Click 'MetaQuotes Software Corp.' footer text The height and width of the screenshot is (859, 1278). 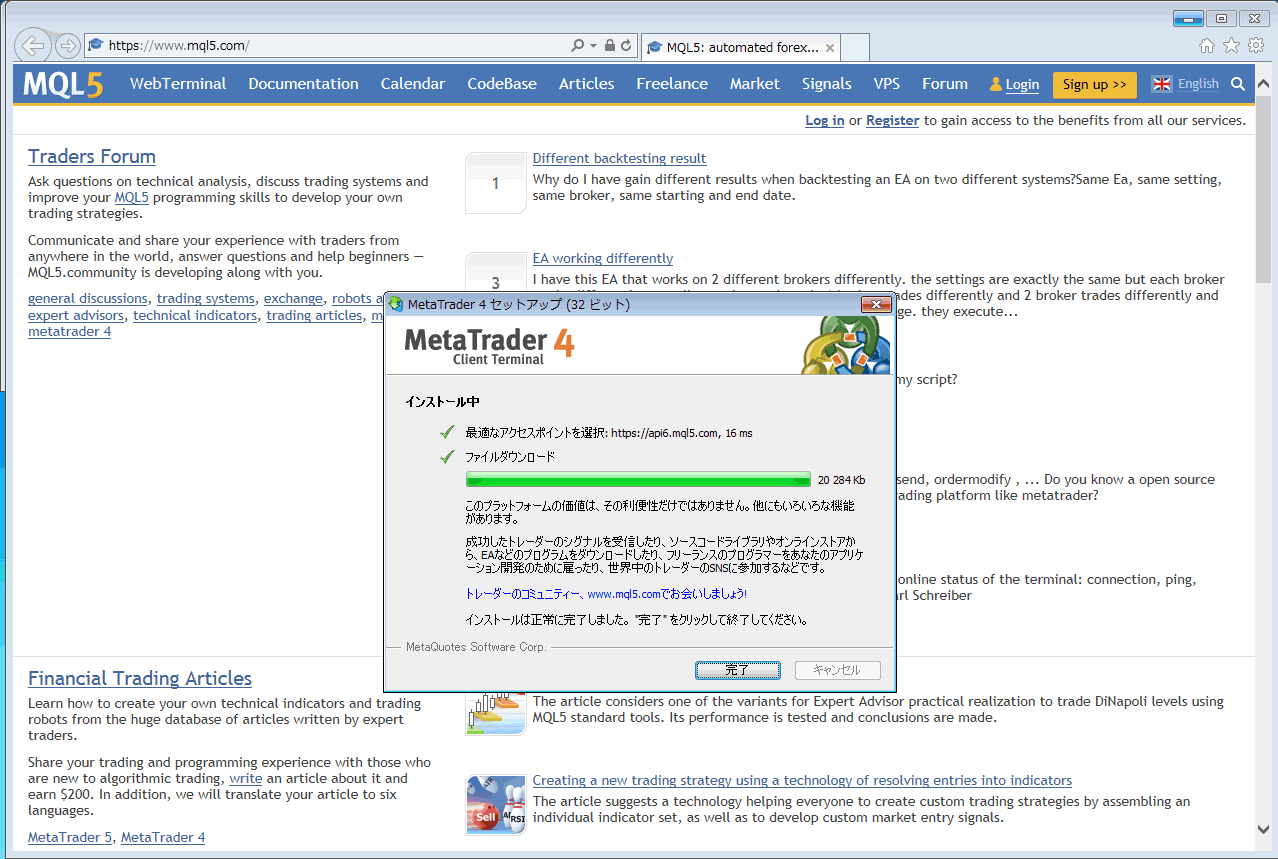(x=476, y=647)
